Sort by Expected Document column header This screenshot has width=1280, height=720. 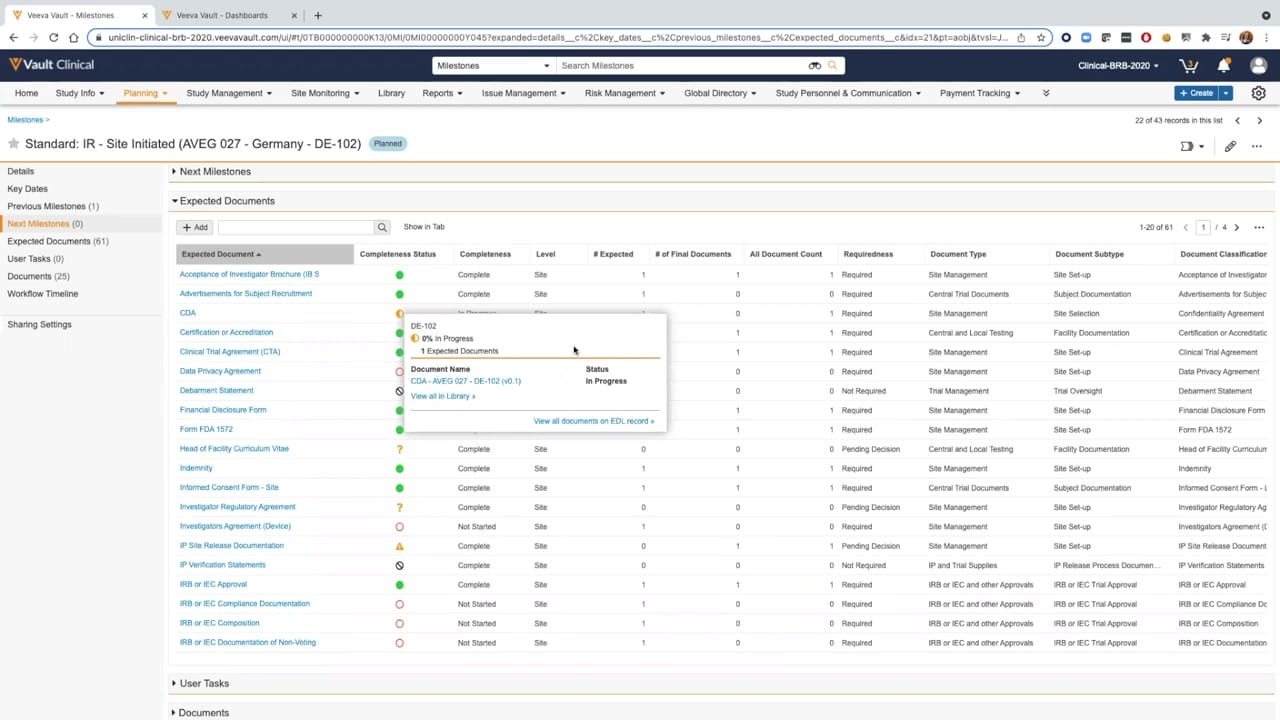coord(265,254)
